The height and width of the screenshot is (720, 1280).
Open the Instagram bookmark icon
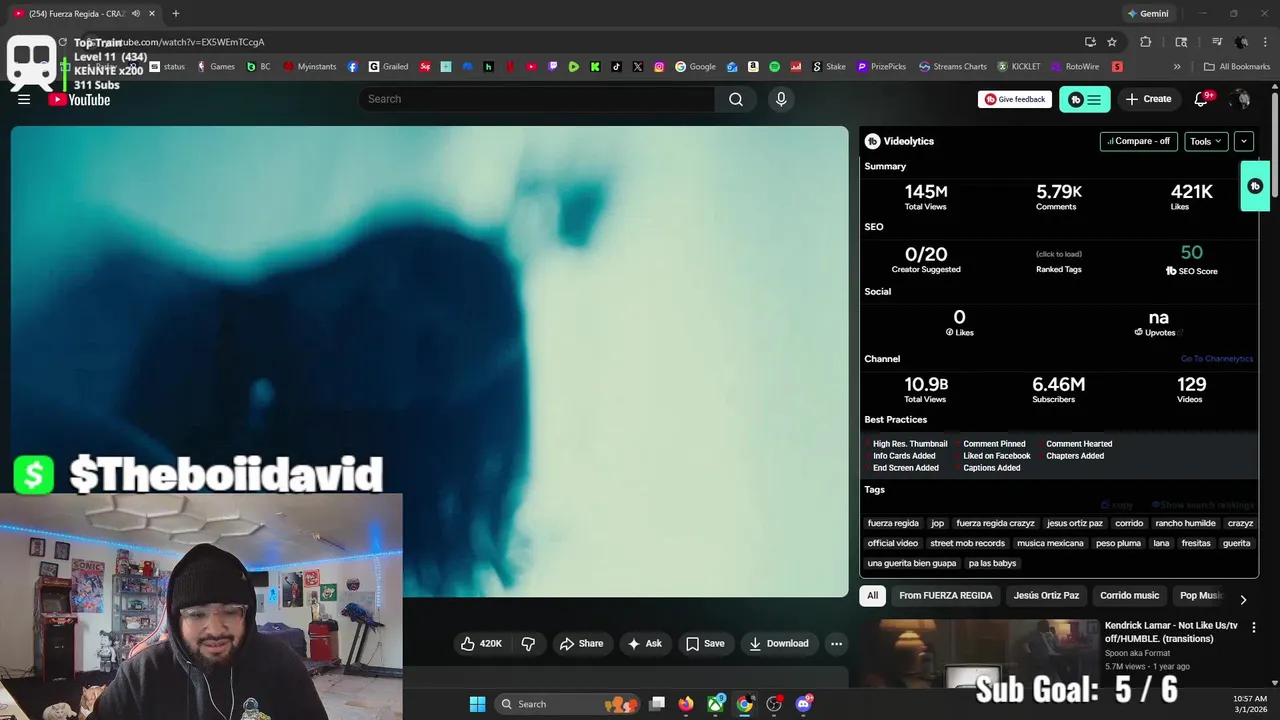659,67
